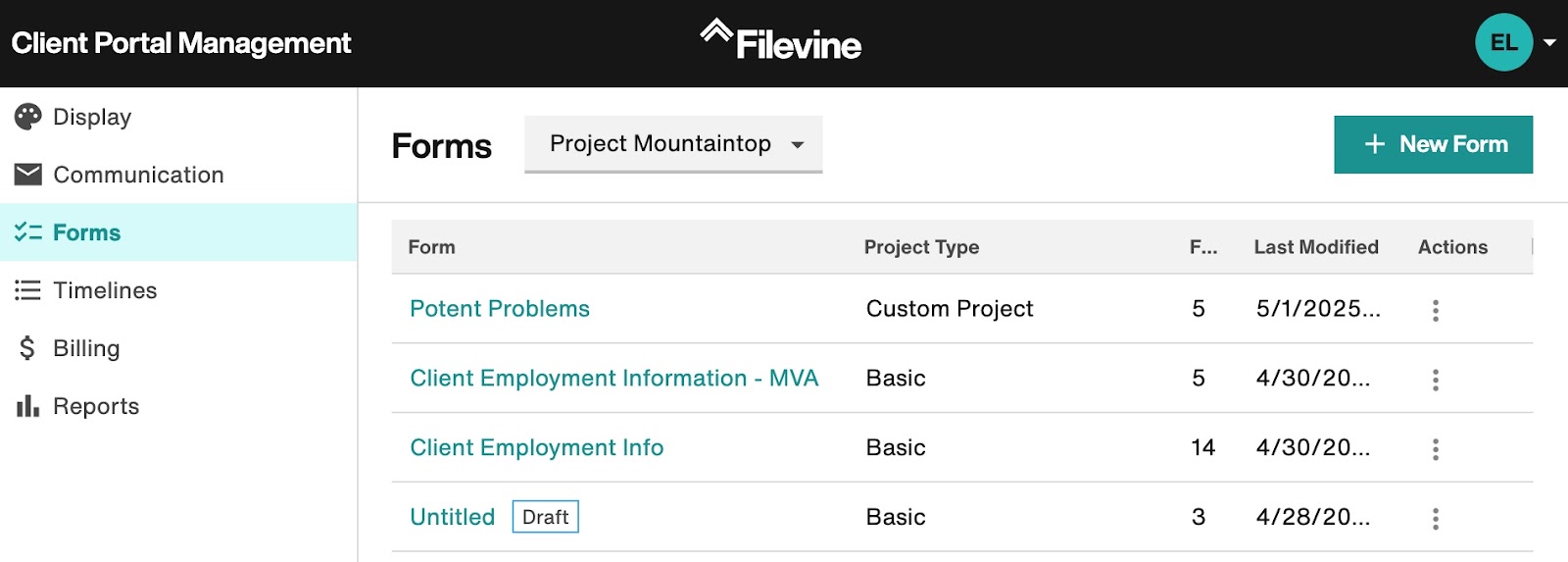
Task: Open Client Employment Information - MVA form
Action: tap(613, 379)
